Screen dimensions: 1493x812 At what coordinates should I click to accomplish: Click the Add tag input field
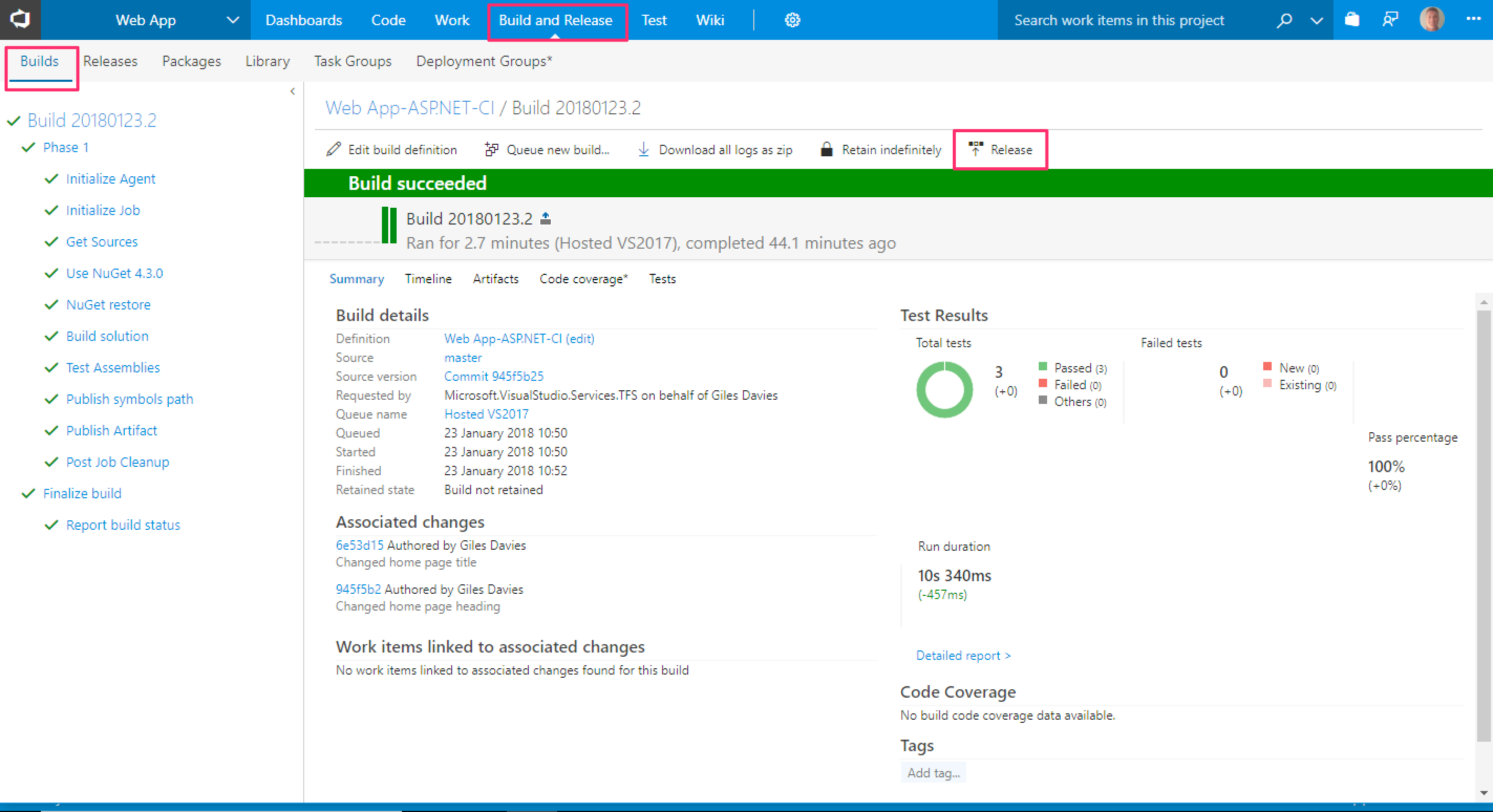(933, 773)
